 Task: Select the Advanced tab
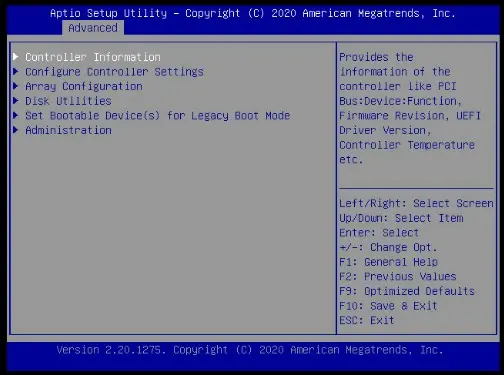[93, 28]
